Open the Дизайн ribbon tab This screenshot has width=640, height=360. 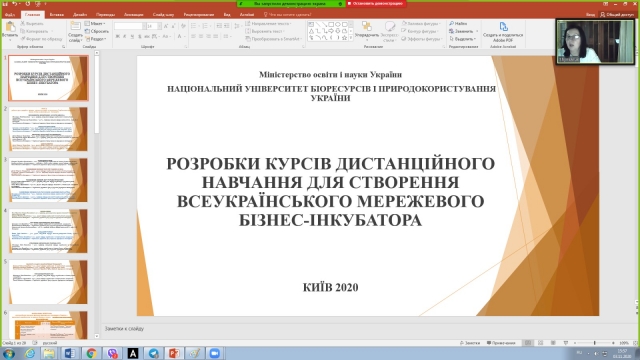click(80, 15)
